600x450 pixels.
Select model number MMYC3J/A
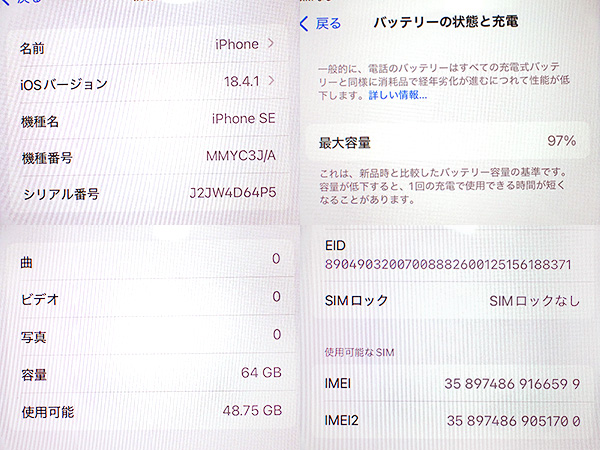pyautogui.click(x=241, y=155)
